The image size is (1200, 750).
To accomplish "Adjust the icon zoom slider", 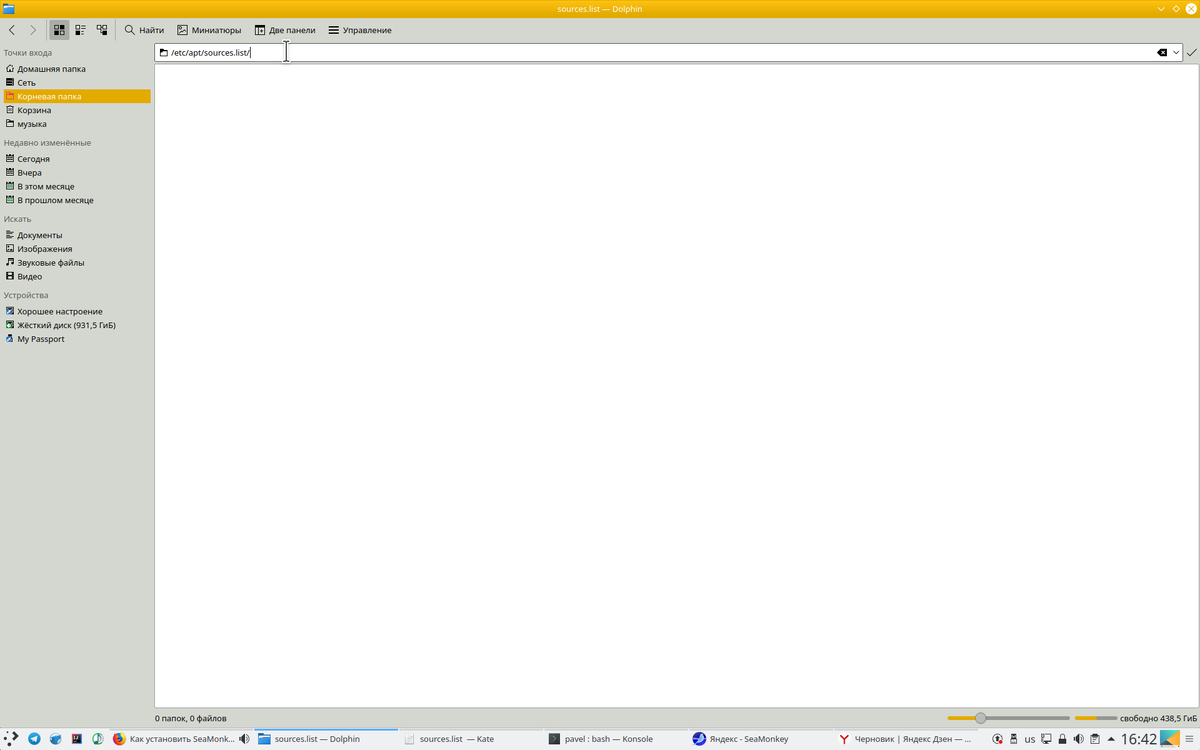I will 1008,718.
